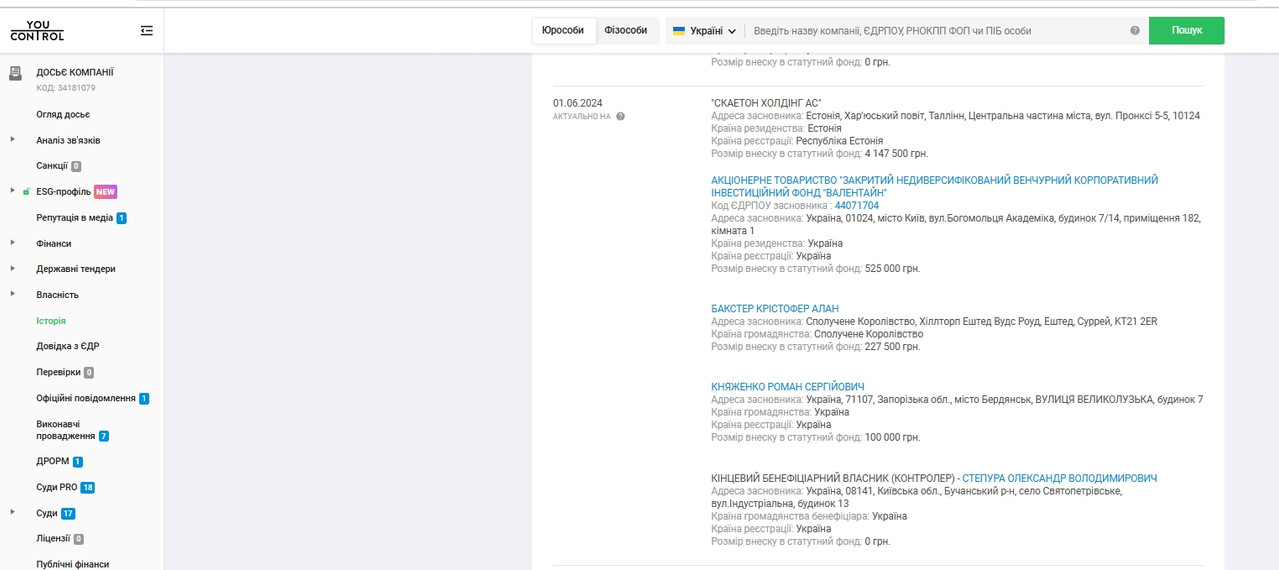The image size is (1279, 570).
Task: Click contribution value 227 500 грн.
Action: click(x=892, y=347)
